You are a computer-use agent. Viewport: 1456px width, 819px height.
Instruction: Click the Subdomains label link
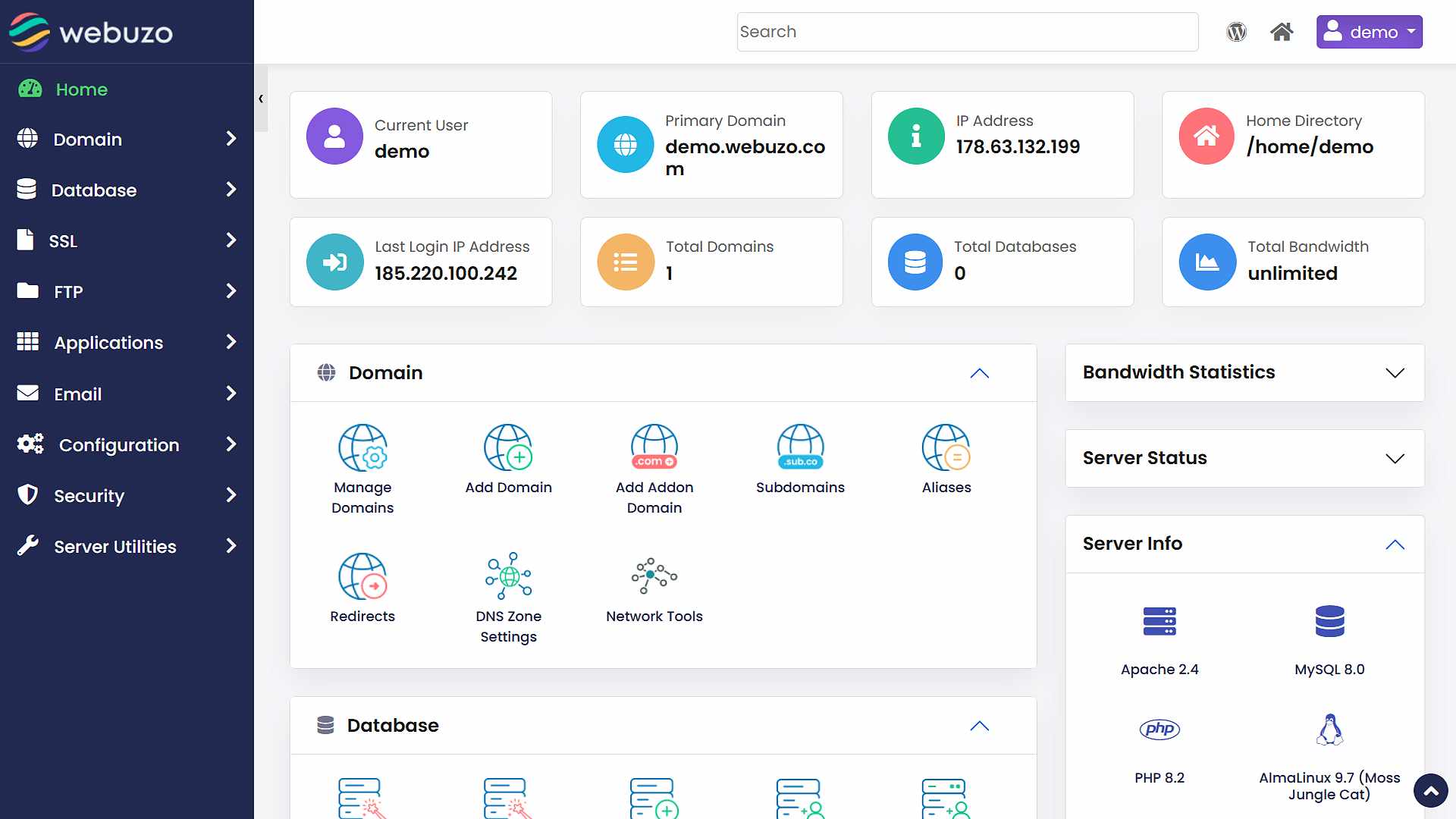coord(800,488)
